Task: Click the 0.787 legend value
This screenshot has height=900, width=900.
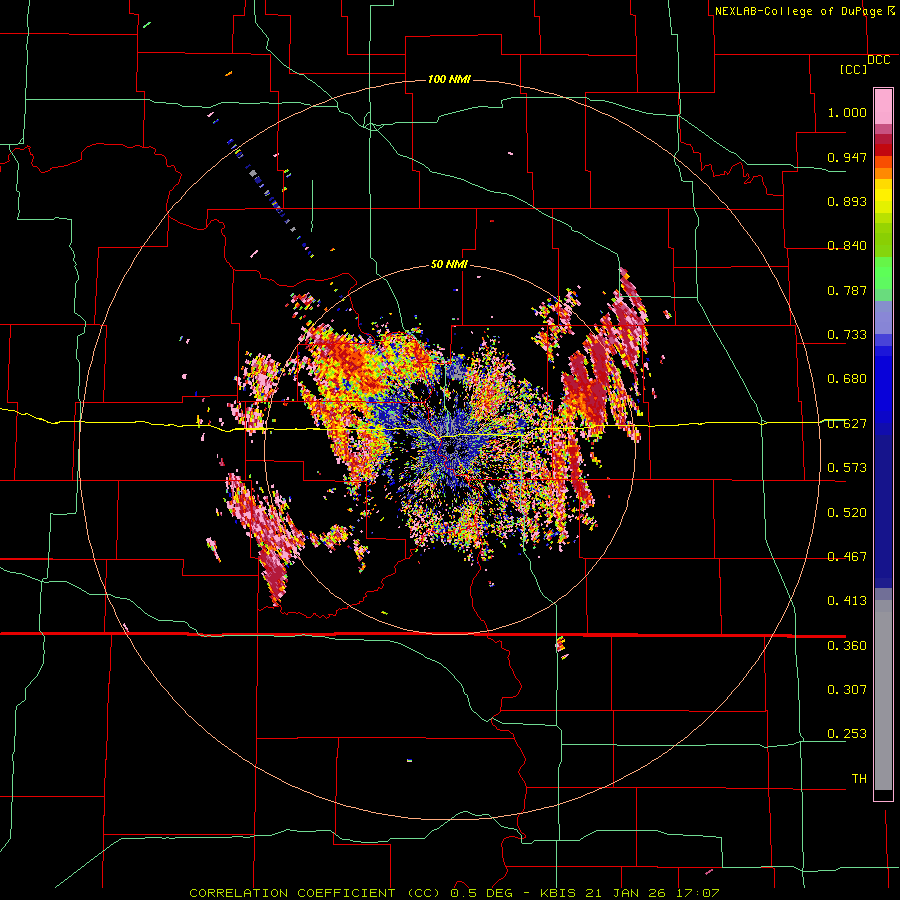Action: click(847, 290)
